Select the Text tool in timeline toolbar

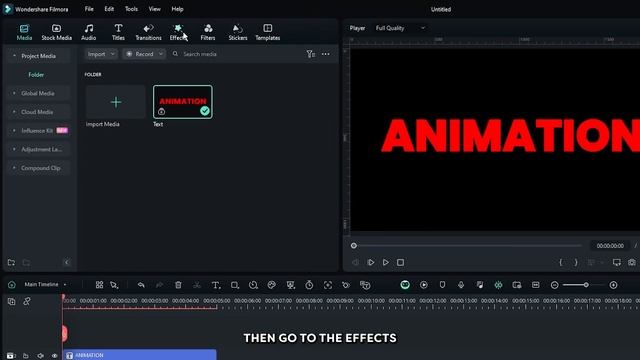tap(216, 285)
